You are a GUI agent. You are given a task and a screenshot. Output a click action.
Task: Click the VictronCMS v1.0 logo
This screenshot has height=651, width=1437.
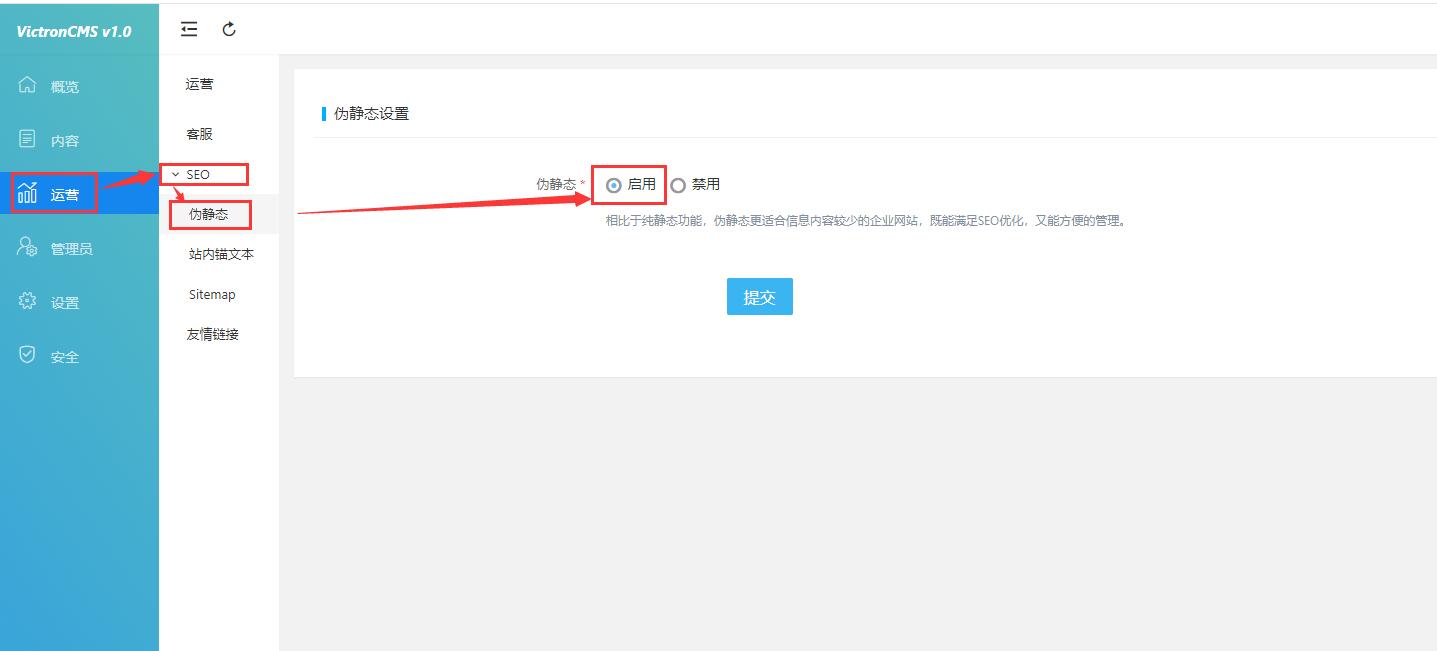tap(74, 31)
